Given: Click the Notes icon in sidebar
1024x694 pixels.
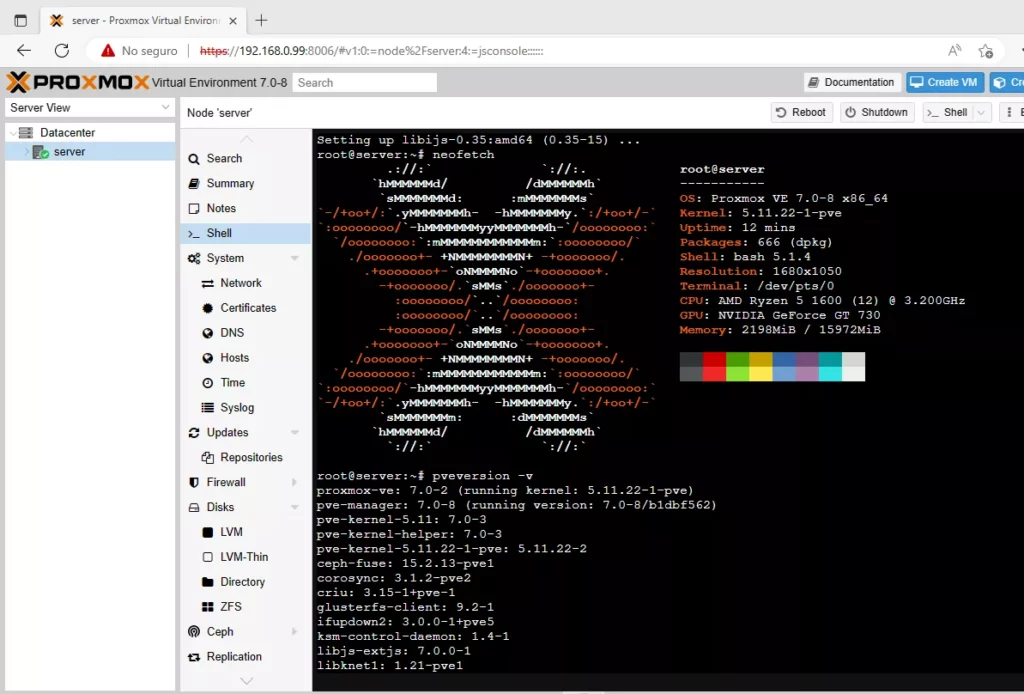Looking at the screenshot, I should tap(194, 209).
